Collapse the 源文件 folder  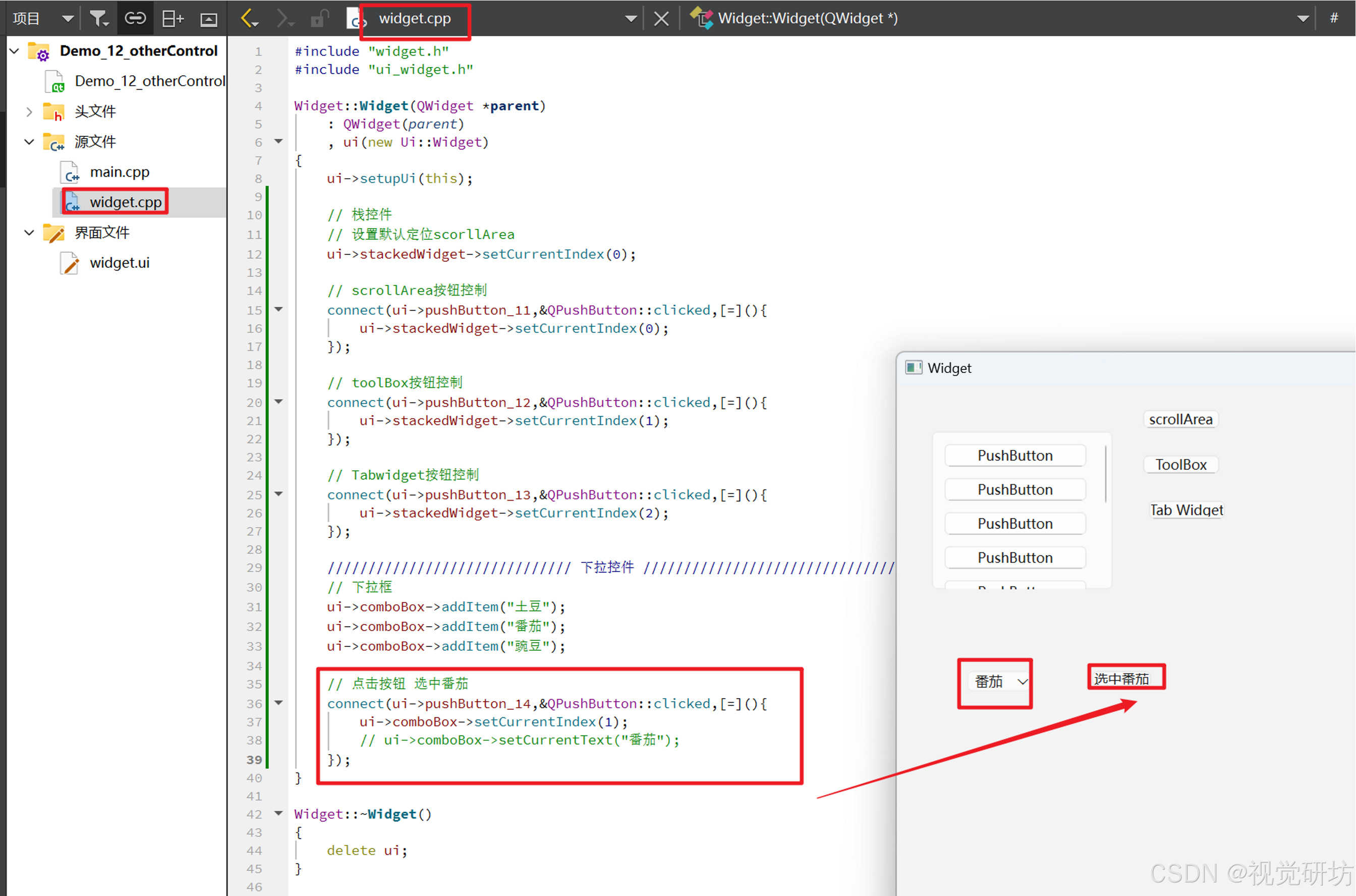(29, 142)
